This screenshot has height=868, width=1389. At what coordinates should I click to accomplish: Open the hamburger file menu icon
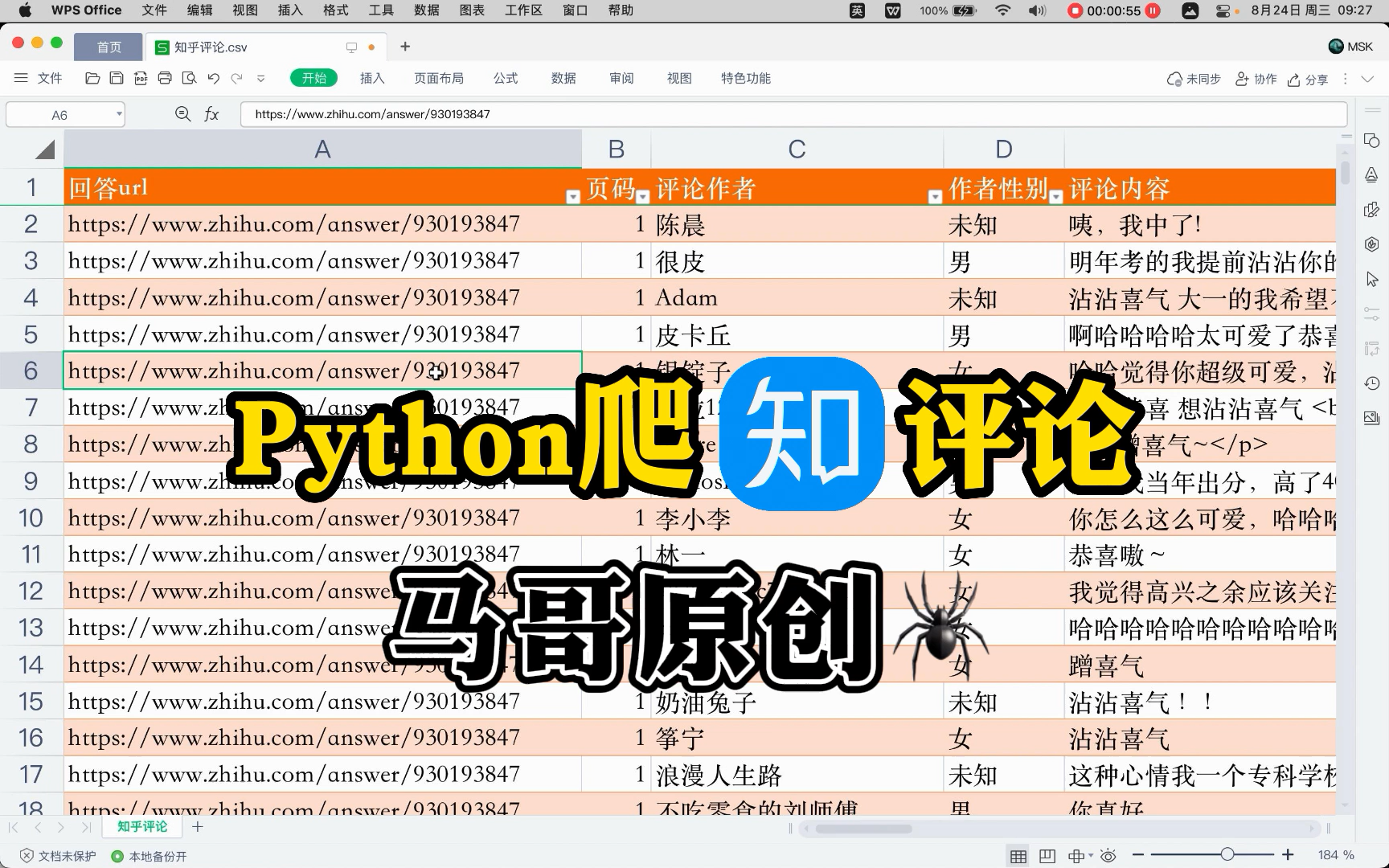point(21,78)
